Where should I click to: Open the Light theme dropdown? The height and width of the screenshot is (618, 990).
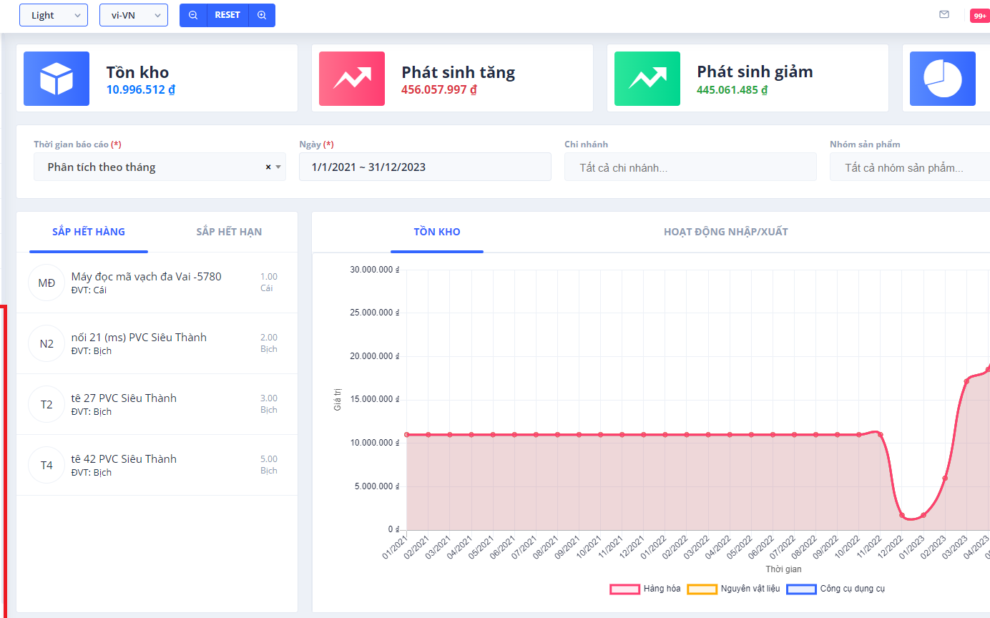coord(53,15)
